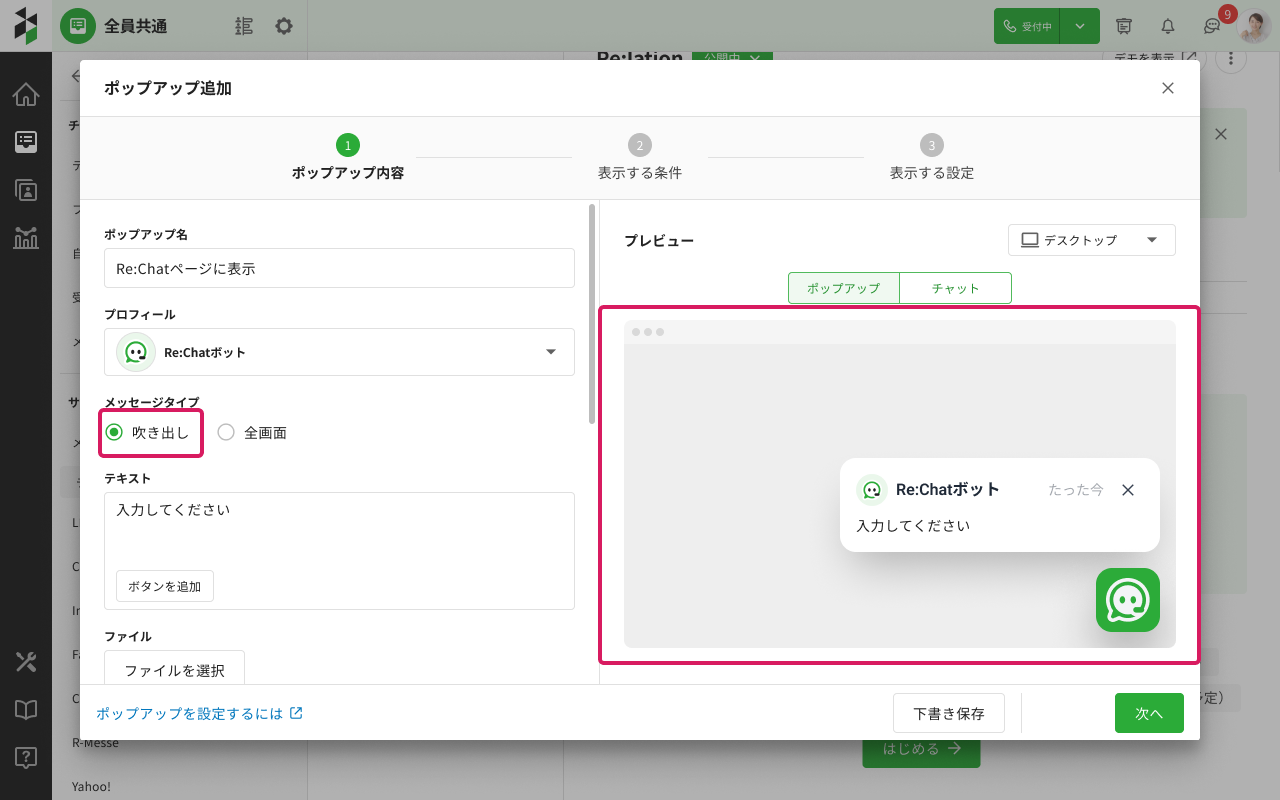Click the 下書き保存 button
This screenshot has width=1280, height=800.
pos(948,713)
